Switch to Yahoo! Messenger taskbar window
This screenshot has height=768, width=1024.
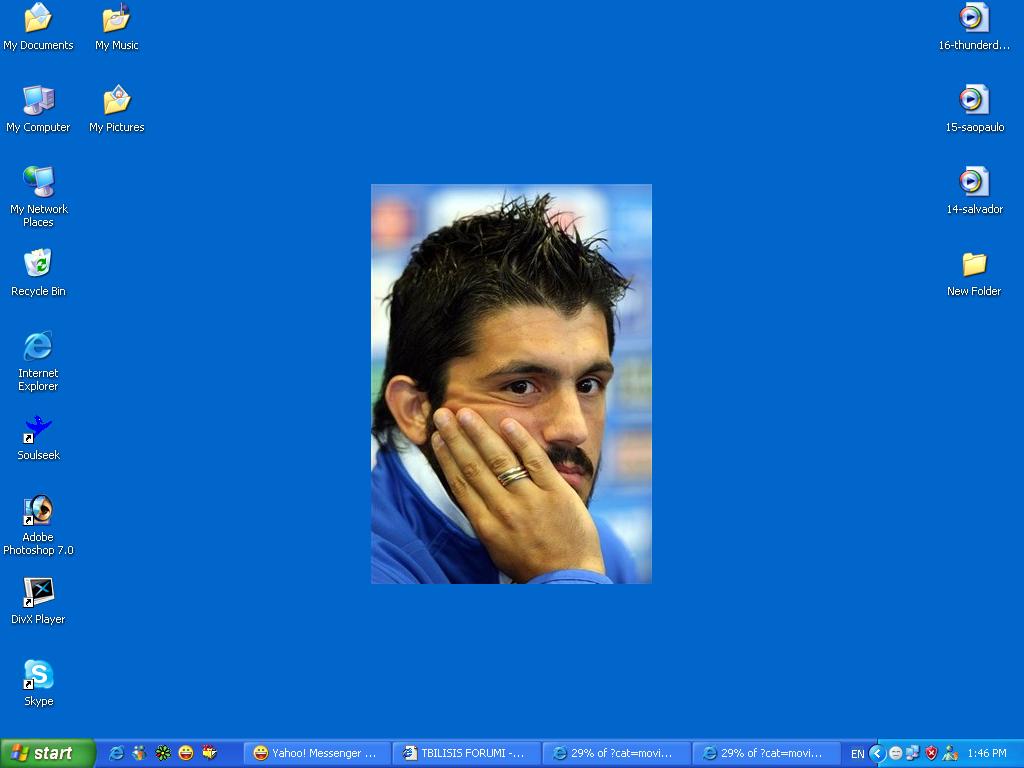[x=316, y=753]
